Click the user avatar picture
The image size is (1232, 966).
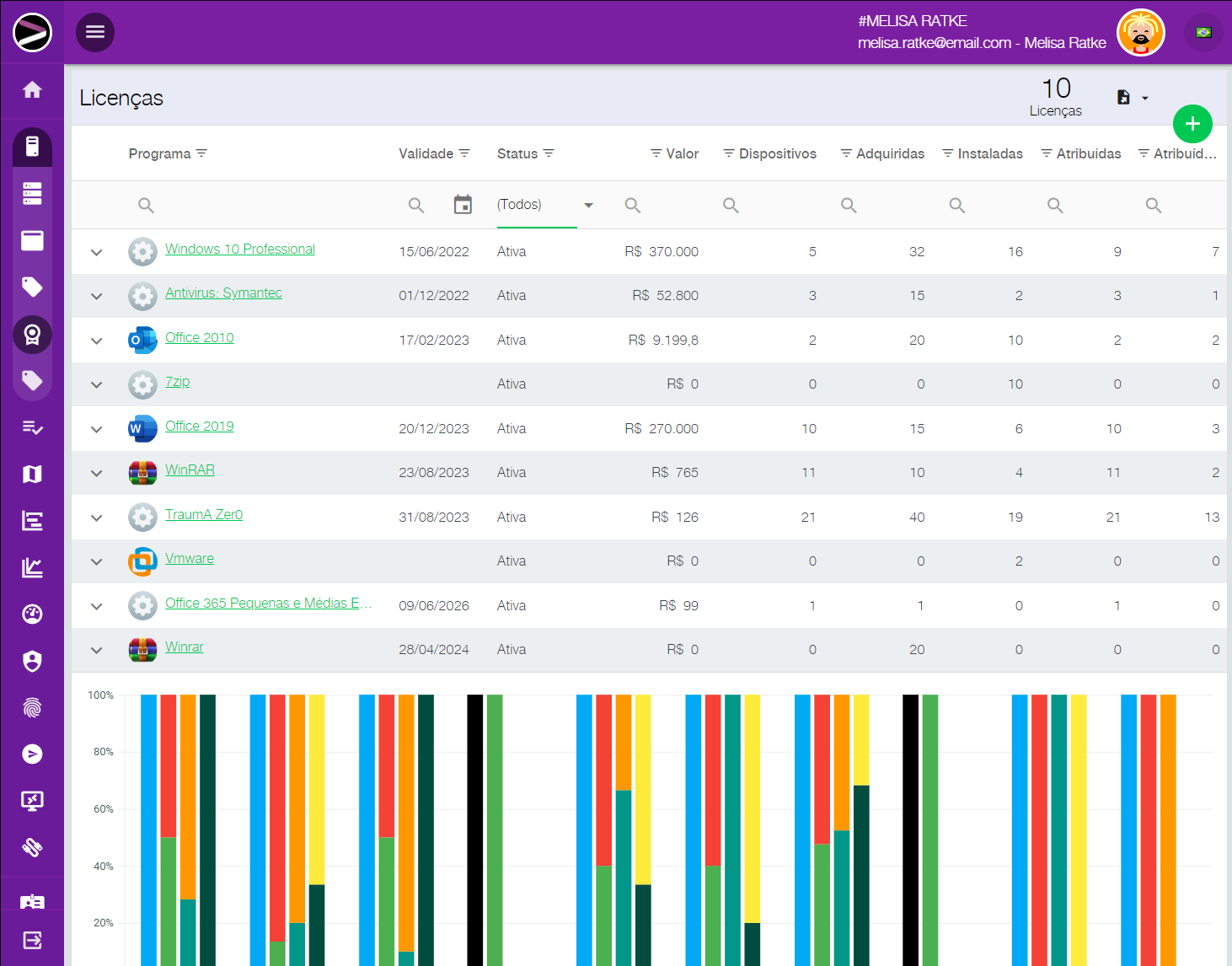pyautogui.click(x=1140, y=32)
